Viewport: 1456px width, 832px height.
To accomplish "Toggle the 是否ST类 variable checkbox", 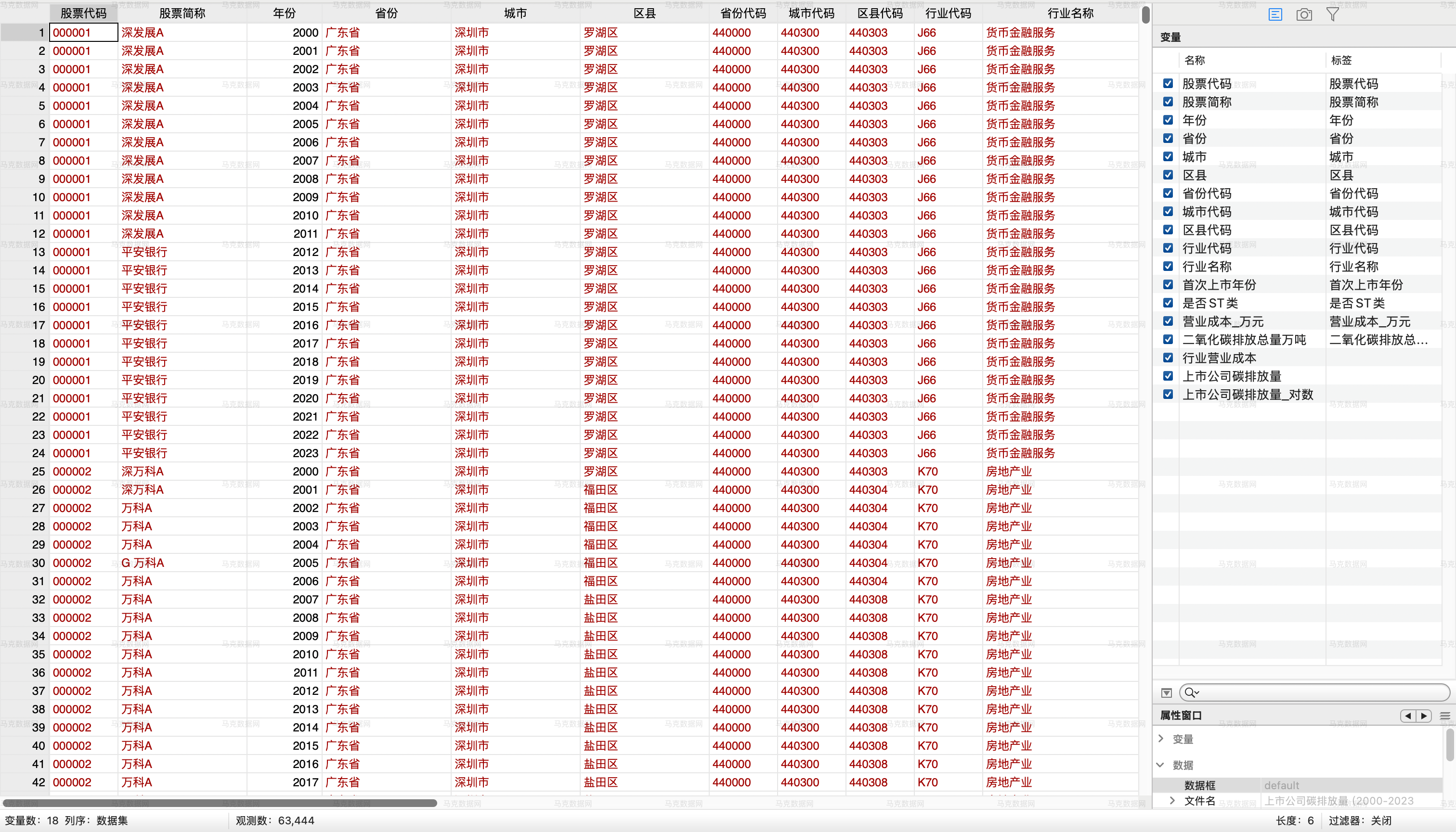I will (1168, 303).
